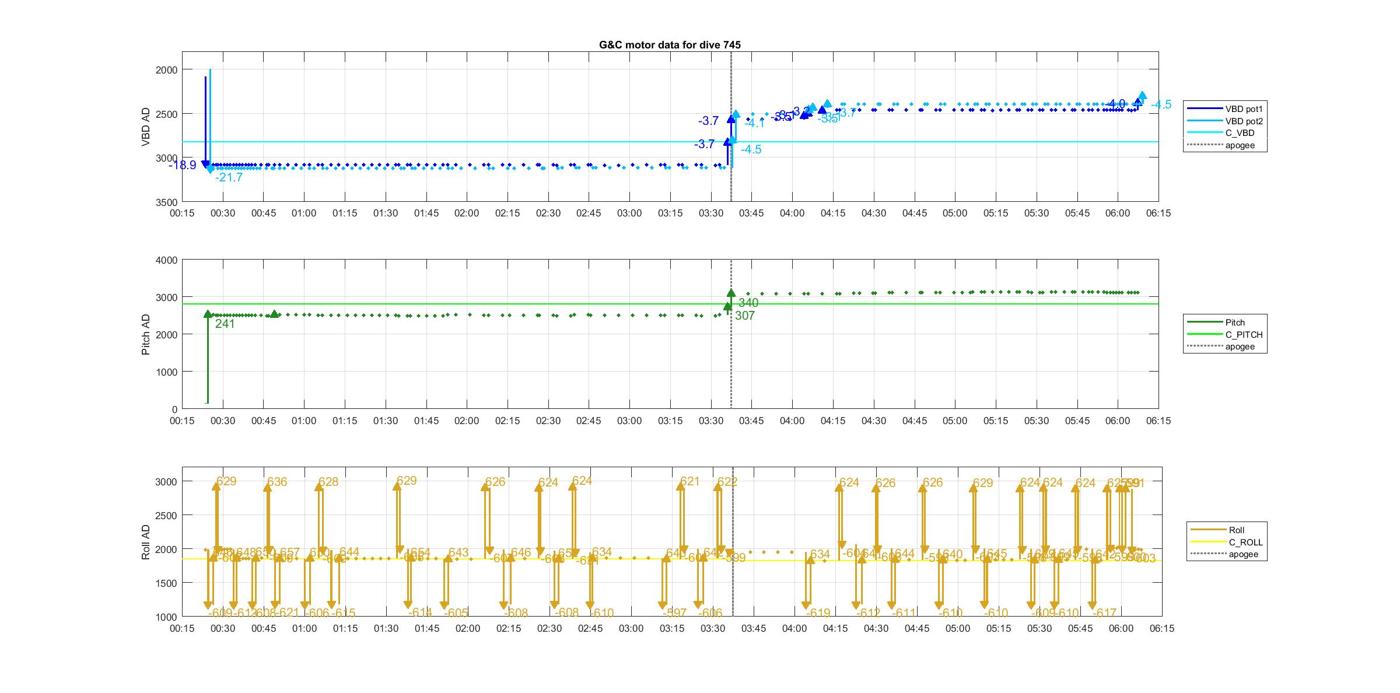Click x-tick '01:30' on Pitch plot
1400x693 pixels.
point(385,421)
